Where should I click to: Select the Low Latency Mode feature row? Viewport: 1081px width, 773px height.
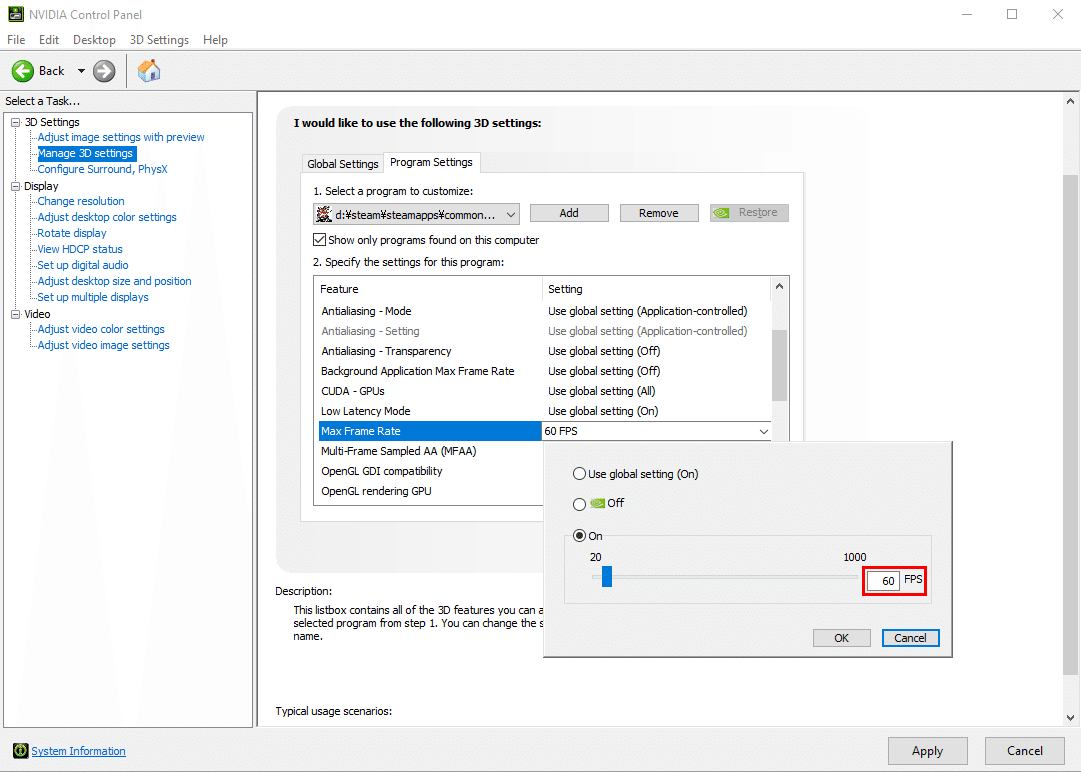(x=545, y=411)
